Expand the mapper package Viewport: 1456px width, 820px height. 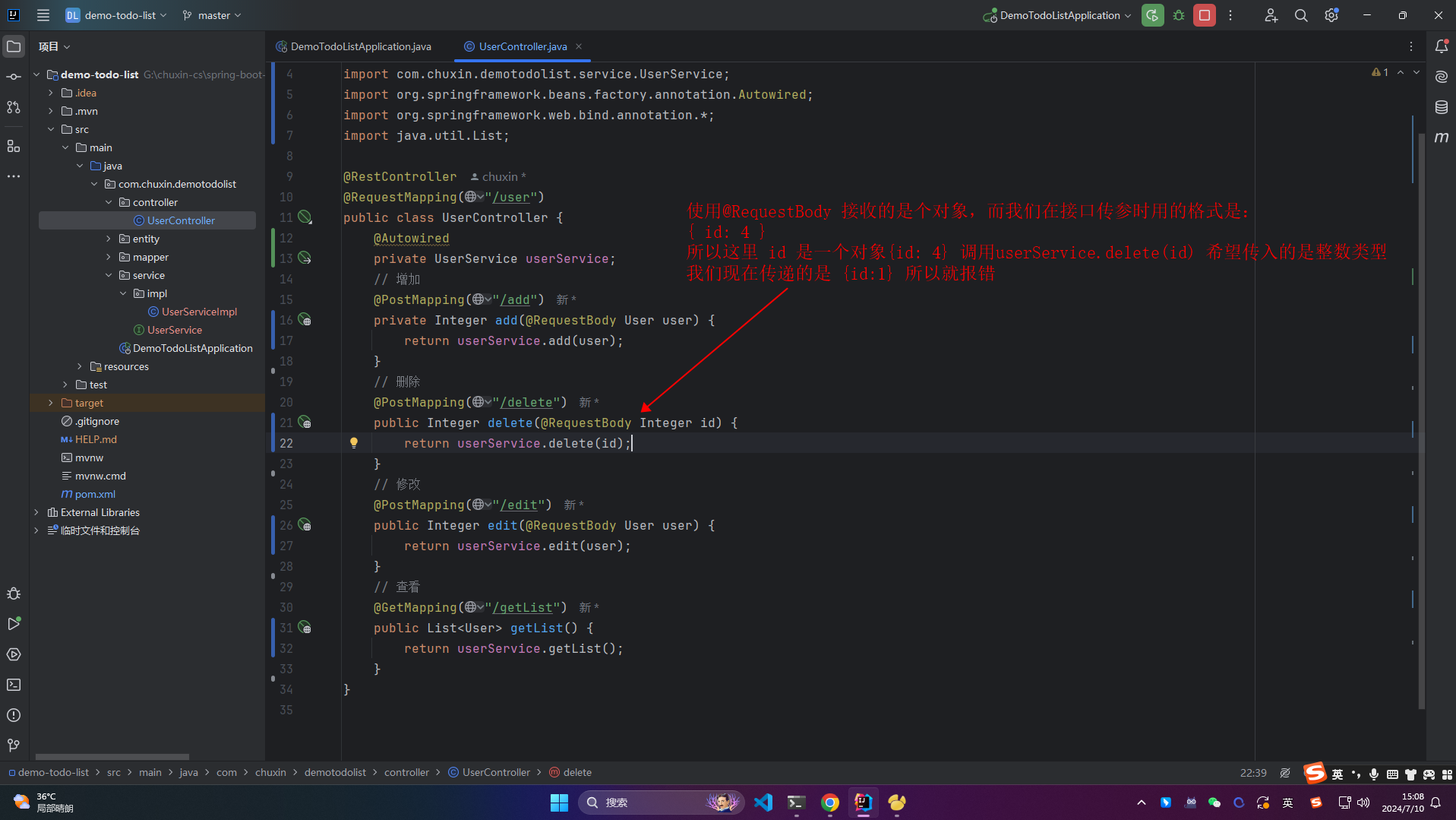(109, 257)
